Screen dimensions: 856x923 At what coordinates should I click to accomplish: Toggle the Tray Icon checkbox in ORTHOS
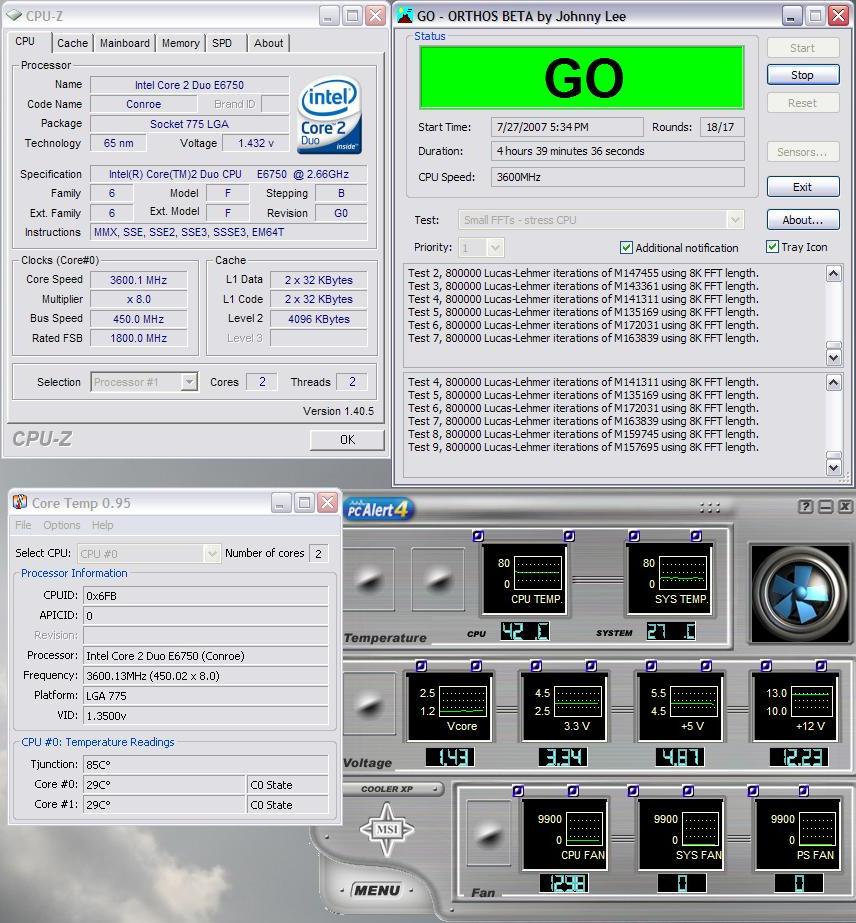[x=772, y=247]
